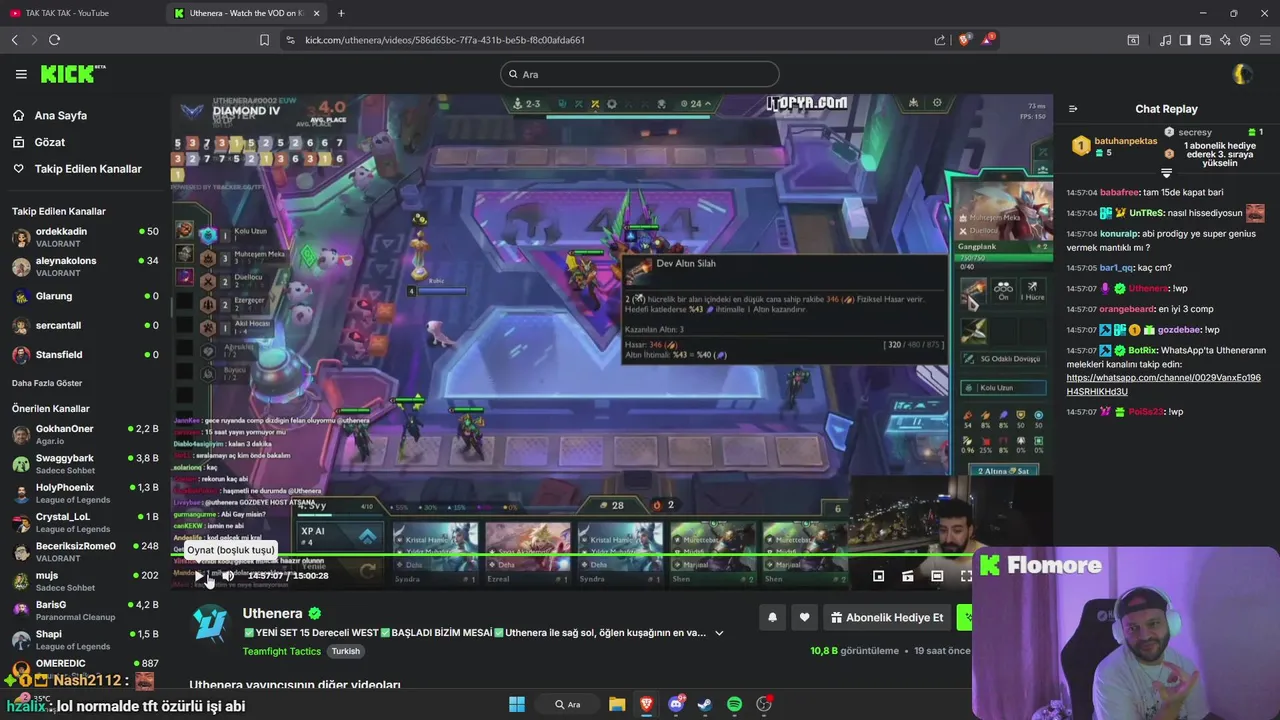The height and width of the screenshot is (720, 1280).
Task: Click the Turkish language tag
Action: point(346,651)
